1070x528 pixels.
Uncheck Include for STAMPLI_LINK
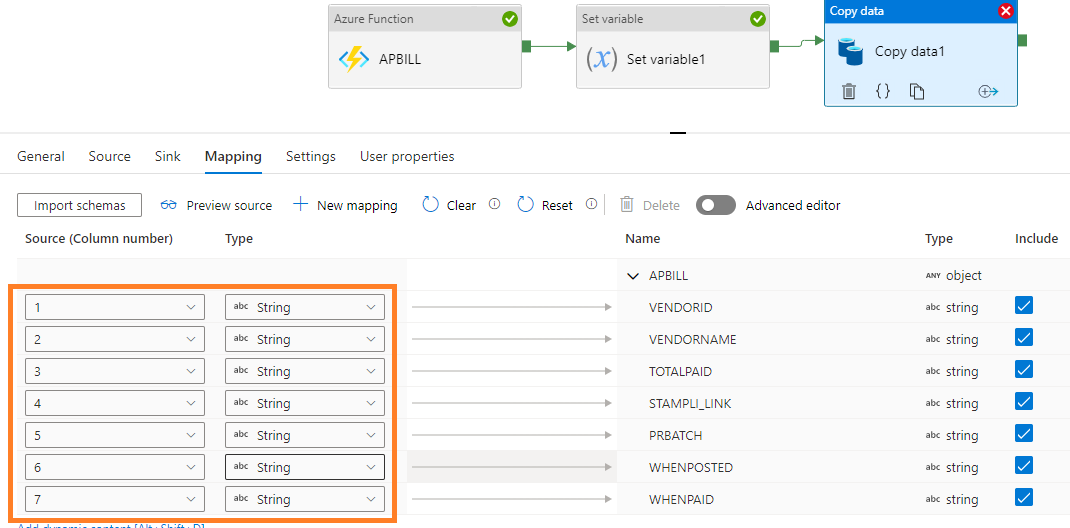1024,401
